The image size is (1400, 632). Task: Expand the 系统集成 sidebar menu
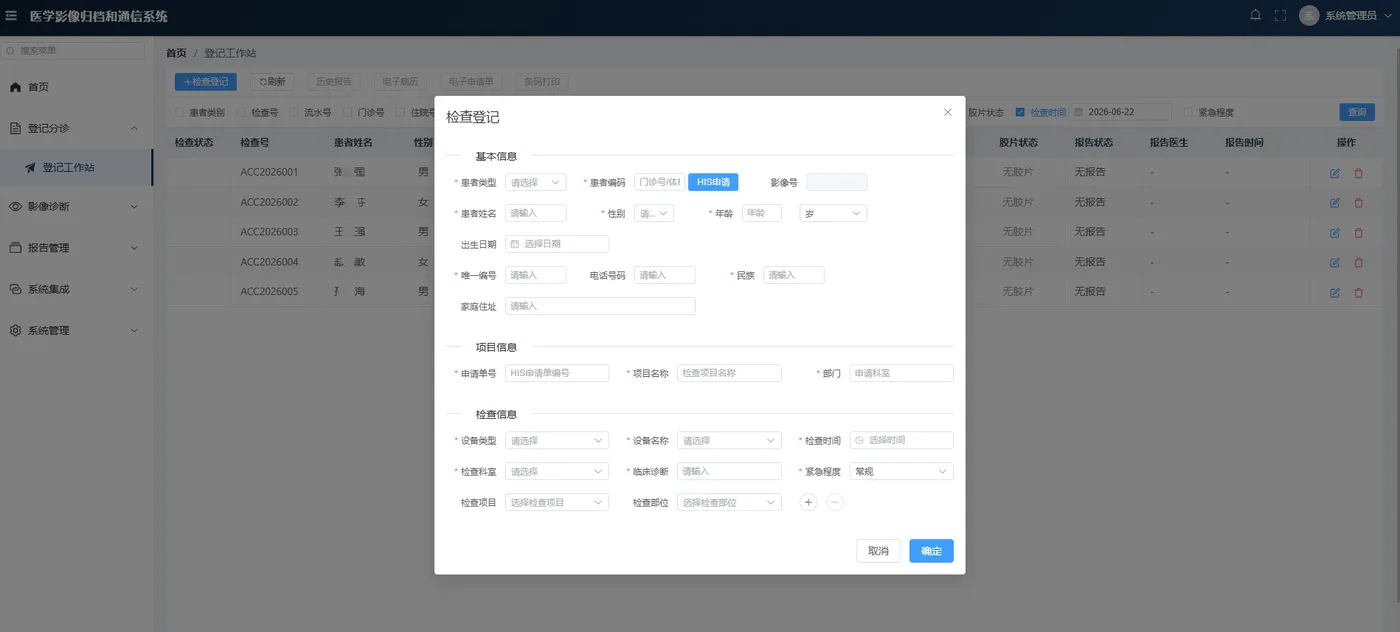pyautogui.click(x=134, y=289)
